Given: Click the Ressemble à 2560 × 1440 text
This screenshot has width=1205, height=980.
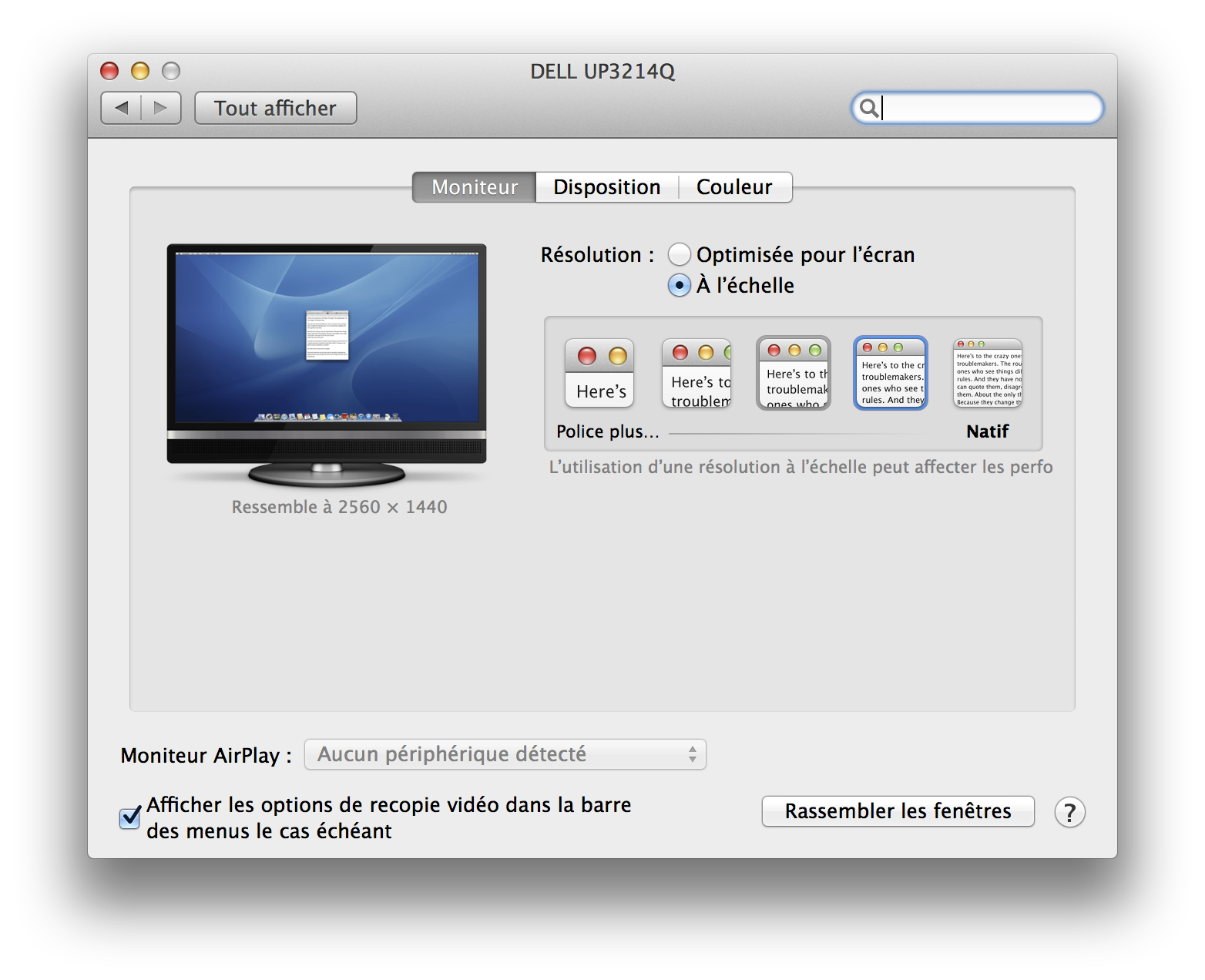Looking at the screenshot, I should (340, 507).
